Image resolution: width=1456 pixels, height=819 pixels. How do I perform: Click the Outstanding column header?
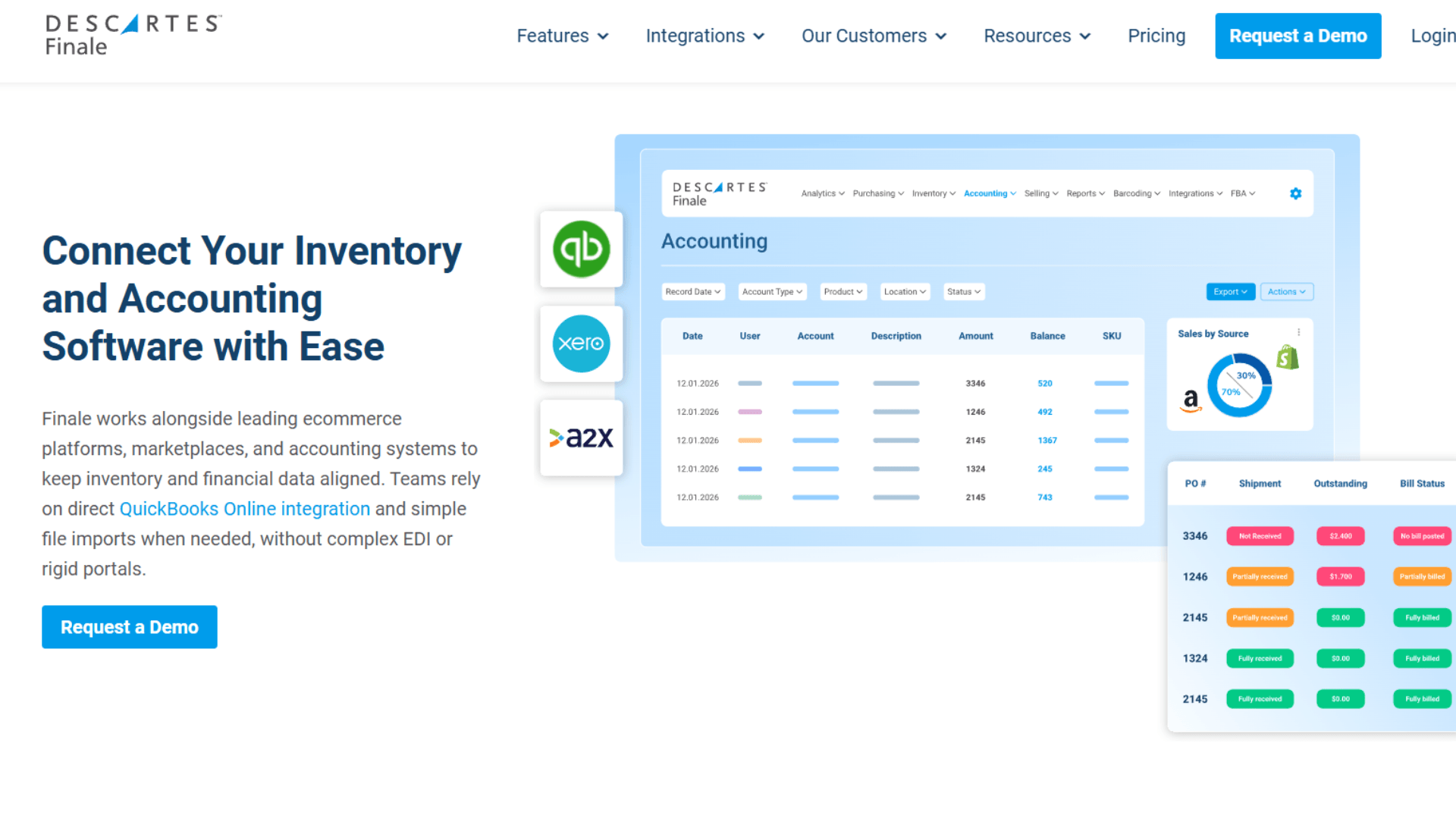(1341, 484)
